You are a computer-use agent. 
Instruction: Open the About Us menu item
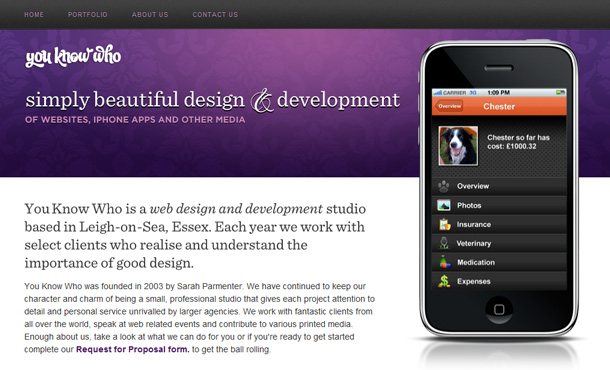point(150,15)
